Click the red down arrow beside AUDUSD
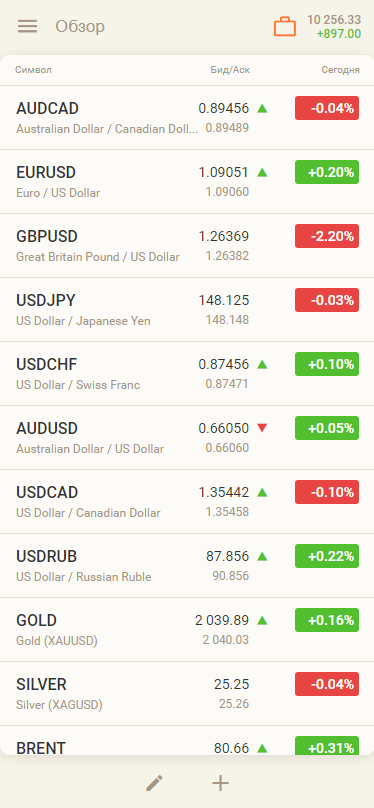The height and width of the screenshot is (808, 374). tap(262, 428)
